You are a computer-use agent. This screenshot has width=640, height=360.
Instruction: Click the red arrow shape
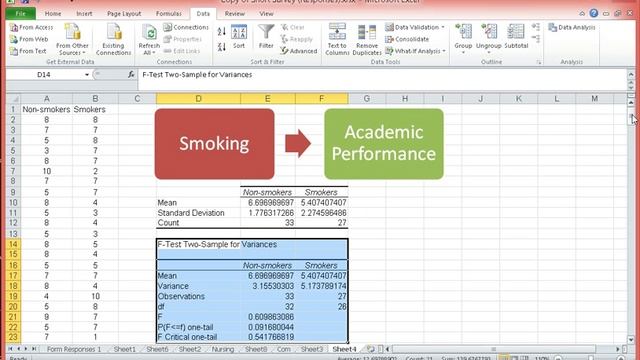(x=298, y=143)
